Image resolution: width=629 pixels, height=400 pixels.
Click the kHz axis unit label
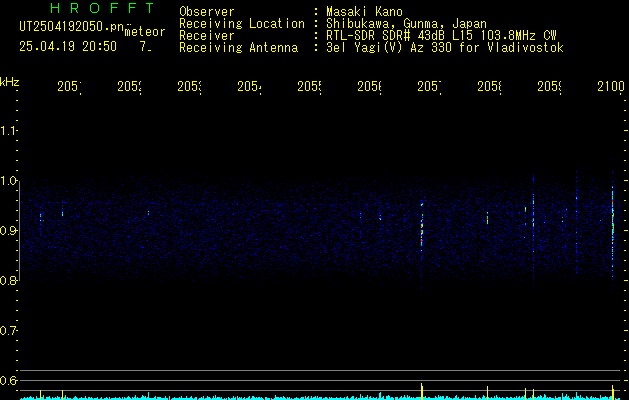click(x=10, y=82)
